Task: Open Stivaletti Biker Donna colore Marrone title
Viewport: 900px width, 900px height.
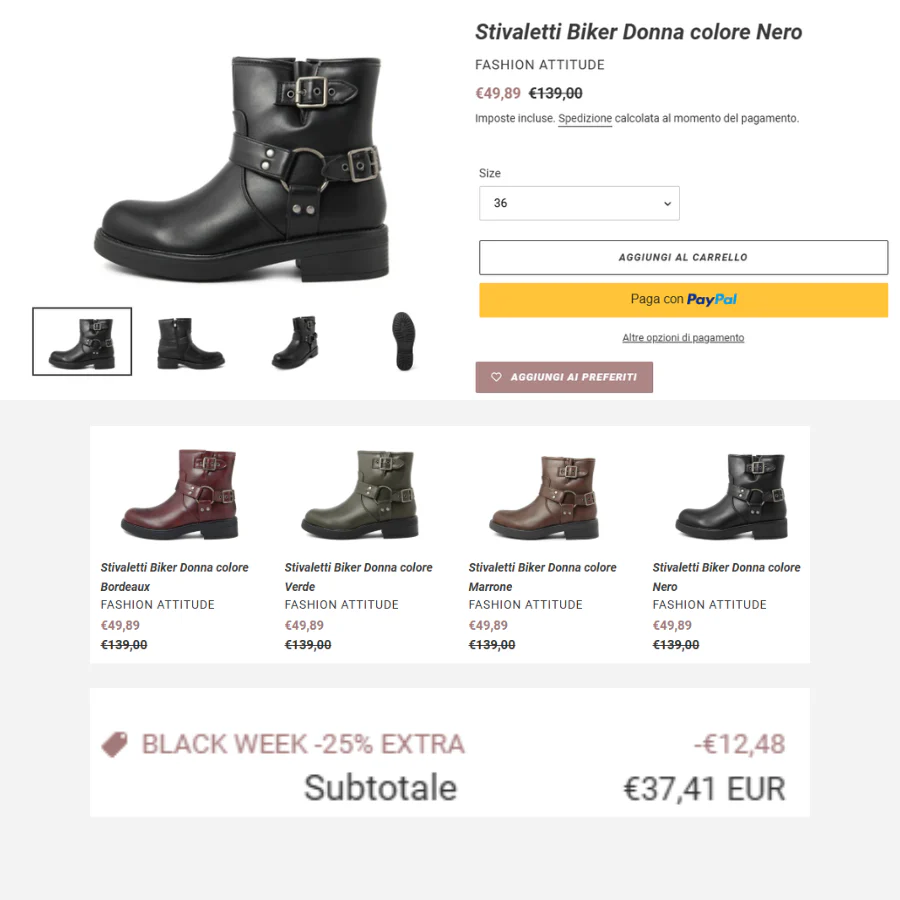Action: point(542,577)
